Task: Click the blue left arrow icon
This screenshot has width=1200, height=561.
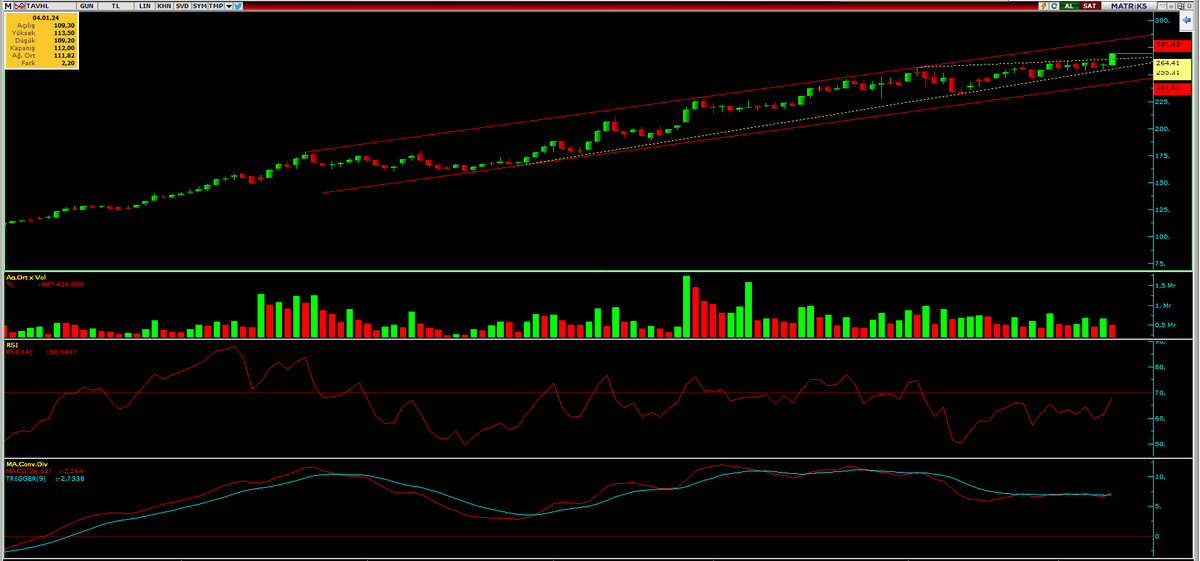Action: tap(1187, 20)
